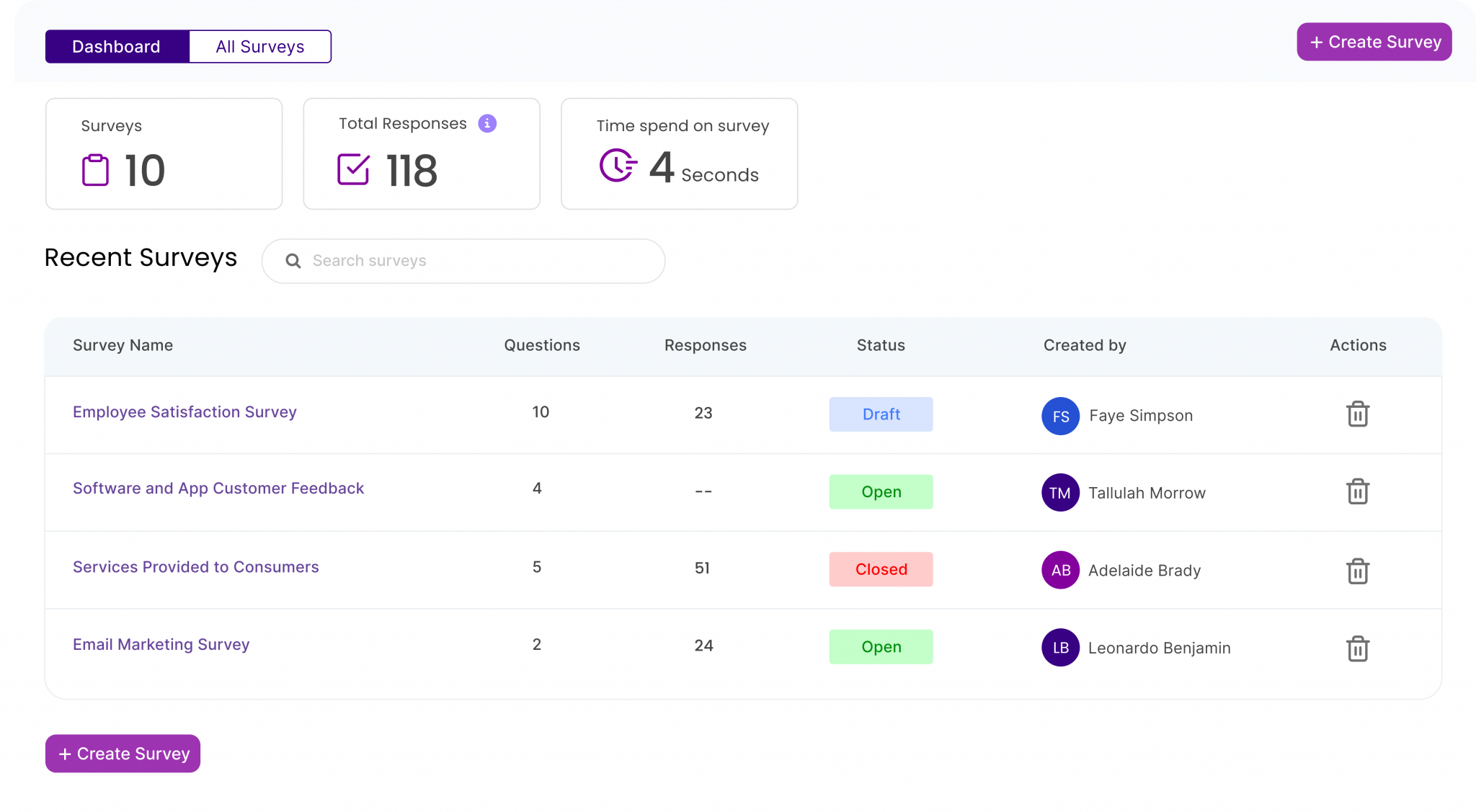1476x812 pixels.
Task: Switch to the All Surveys tab
Action: [x=259, y=46]
